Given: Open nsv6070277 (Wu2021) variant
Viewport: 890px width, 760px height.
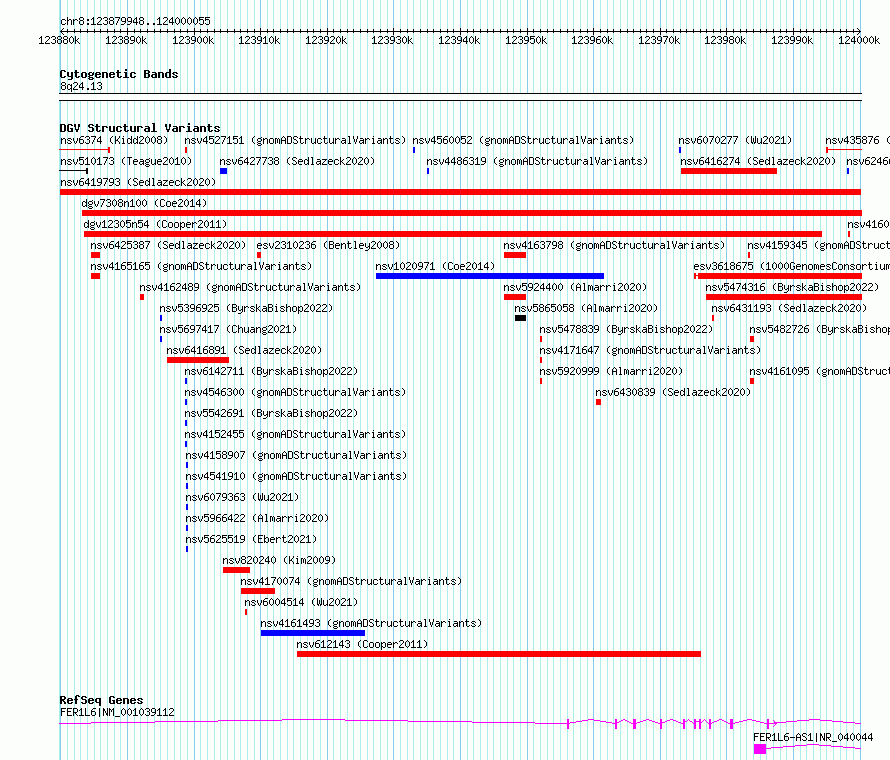Looking at the screenshot, I should click(735, 140).
